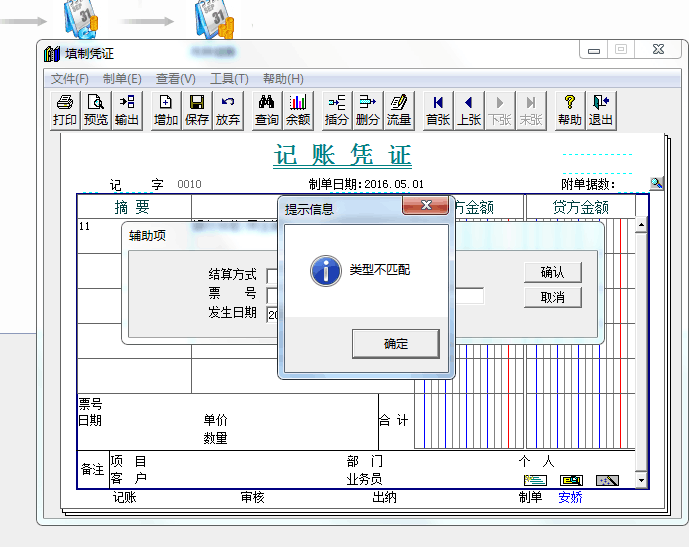Screen dimensions: 689x547
Task: Go to 上张 (Previous voucher)
Action: tap(469, 110)
